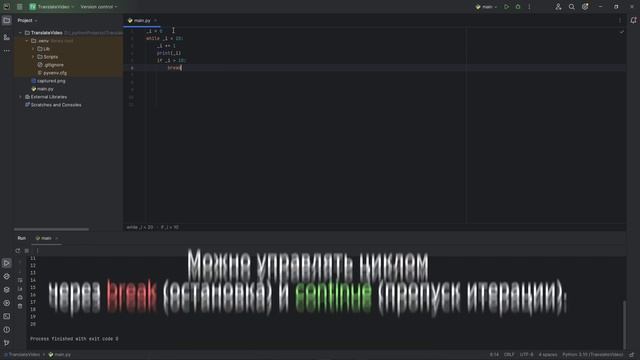Open the Project view dropdown

(x=27, y=20)
